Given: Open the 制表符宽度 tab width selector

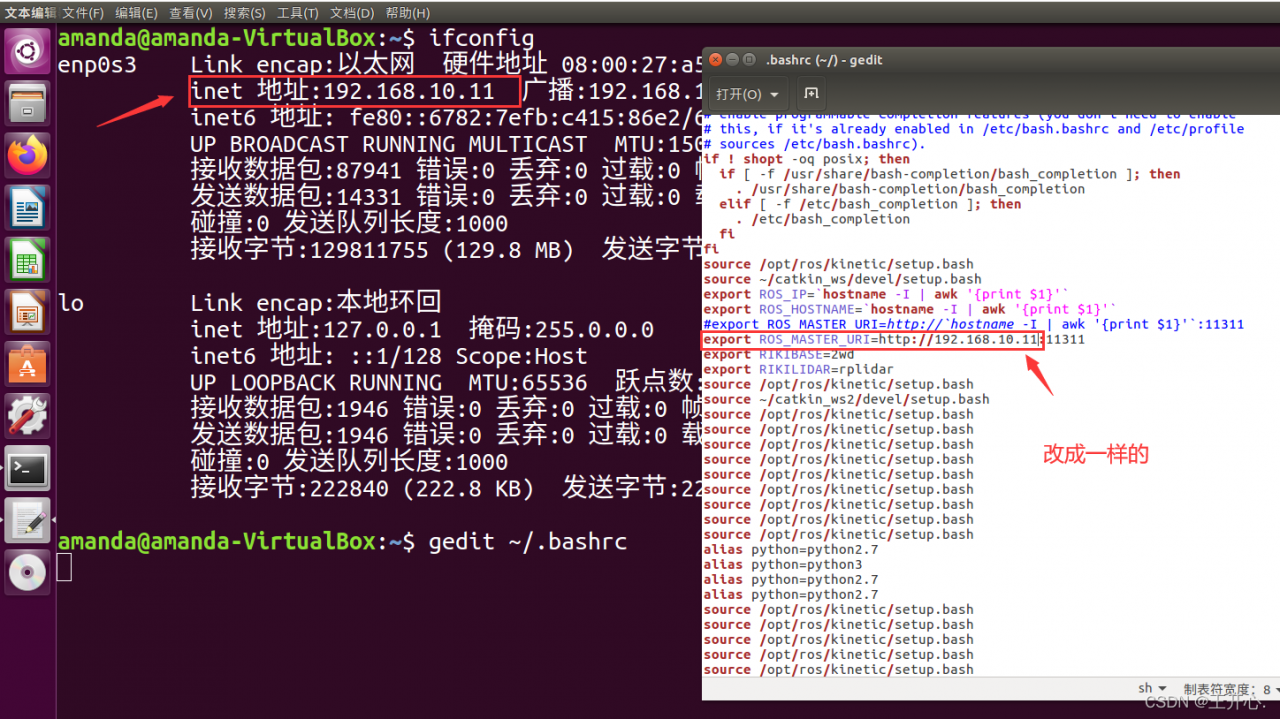Looking at the screenshot, I should click(x=1232, y=688).
